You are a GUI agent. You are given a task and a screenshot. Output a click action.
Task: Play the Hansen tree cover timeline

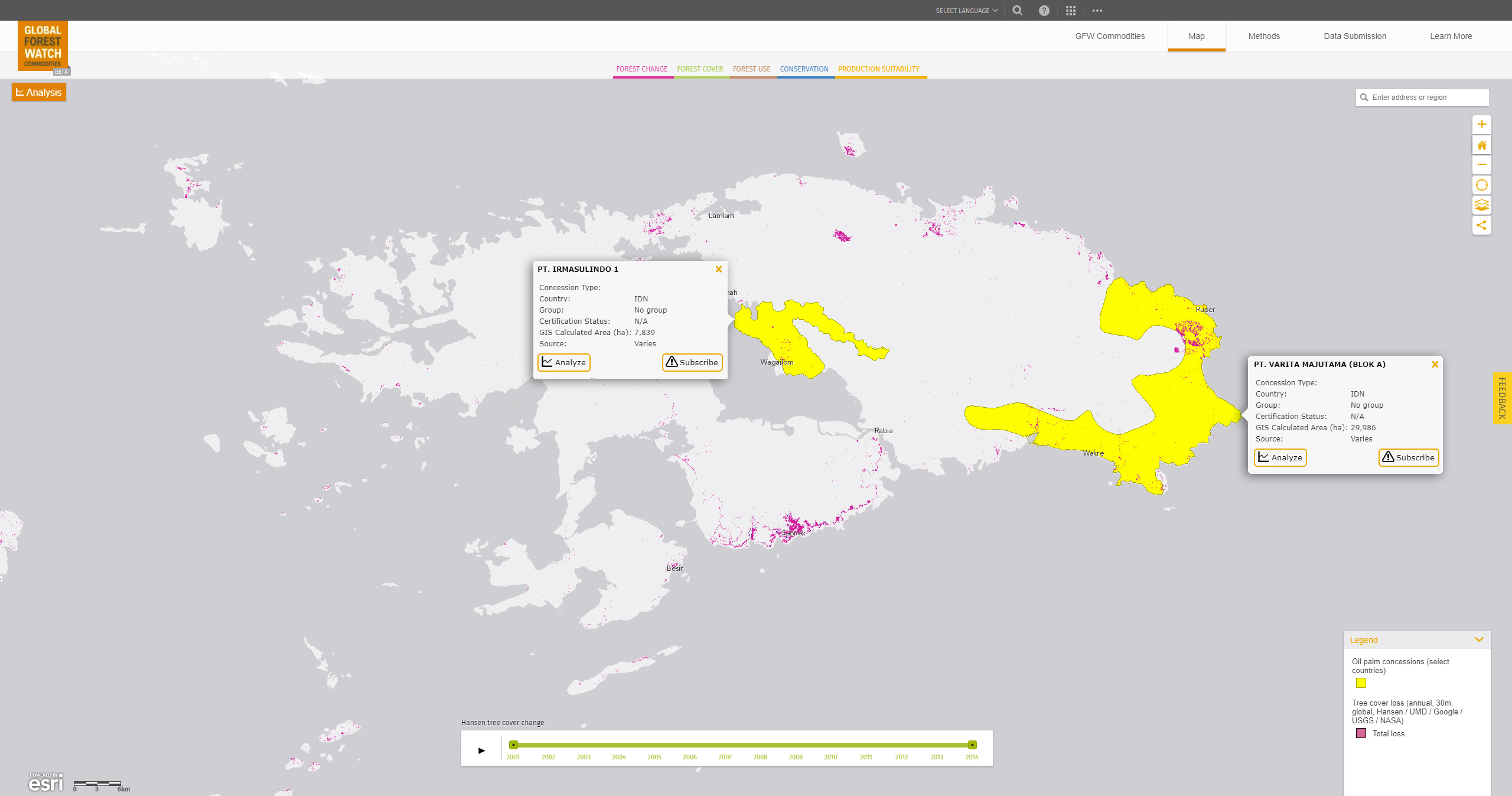tap(481, 750)
